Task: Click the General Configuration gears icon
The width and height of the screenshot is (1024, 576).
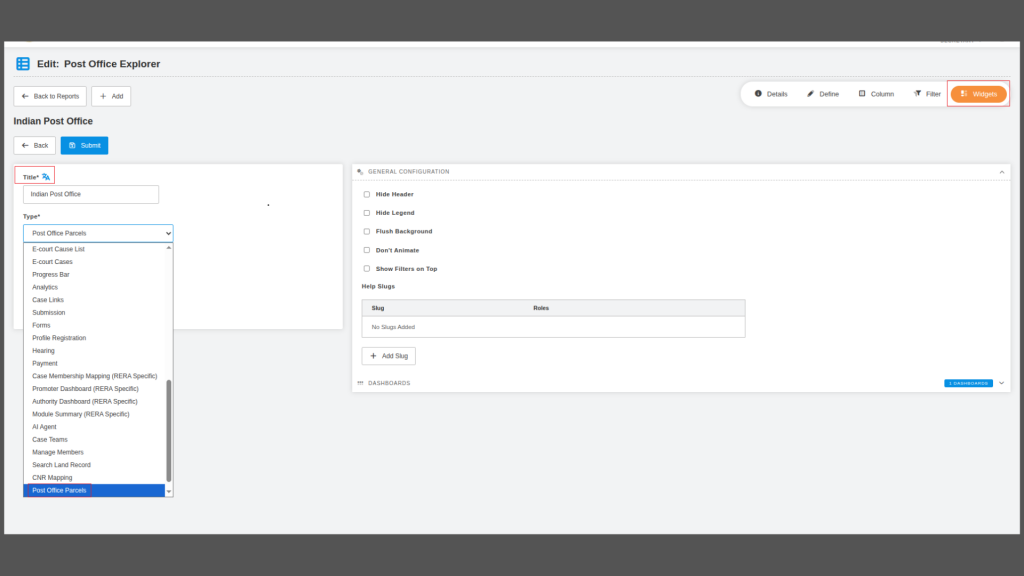Action: pos(360,172)
